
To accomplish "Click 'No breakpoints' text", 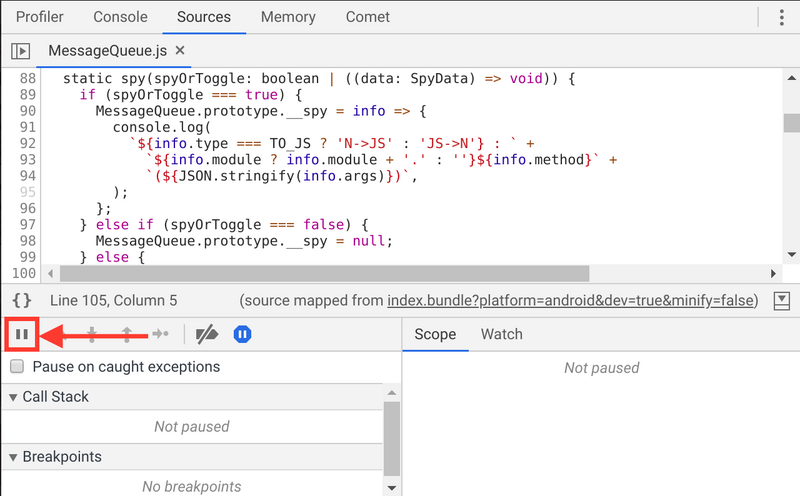I will pyautogui.click(x=192, y=487).
